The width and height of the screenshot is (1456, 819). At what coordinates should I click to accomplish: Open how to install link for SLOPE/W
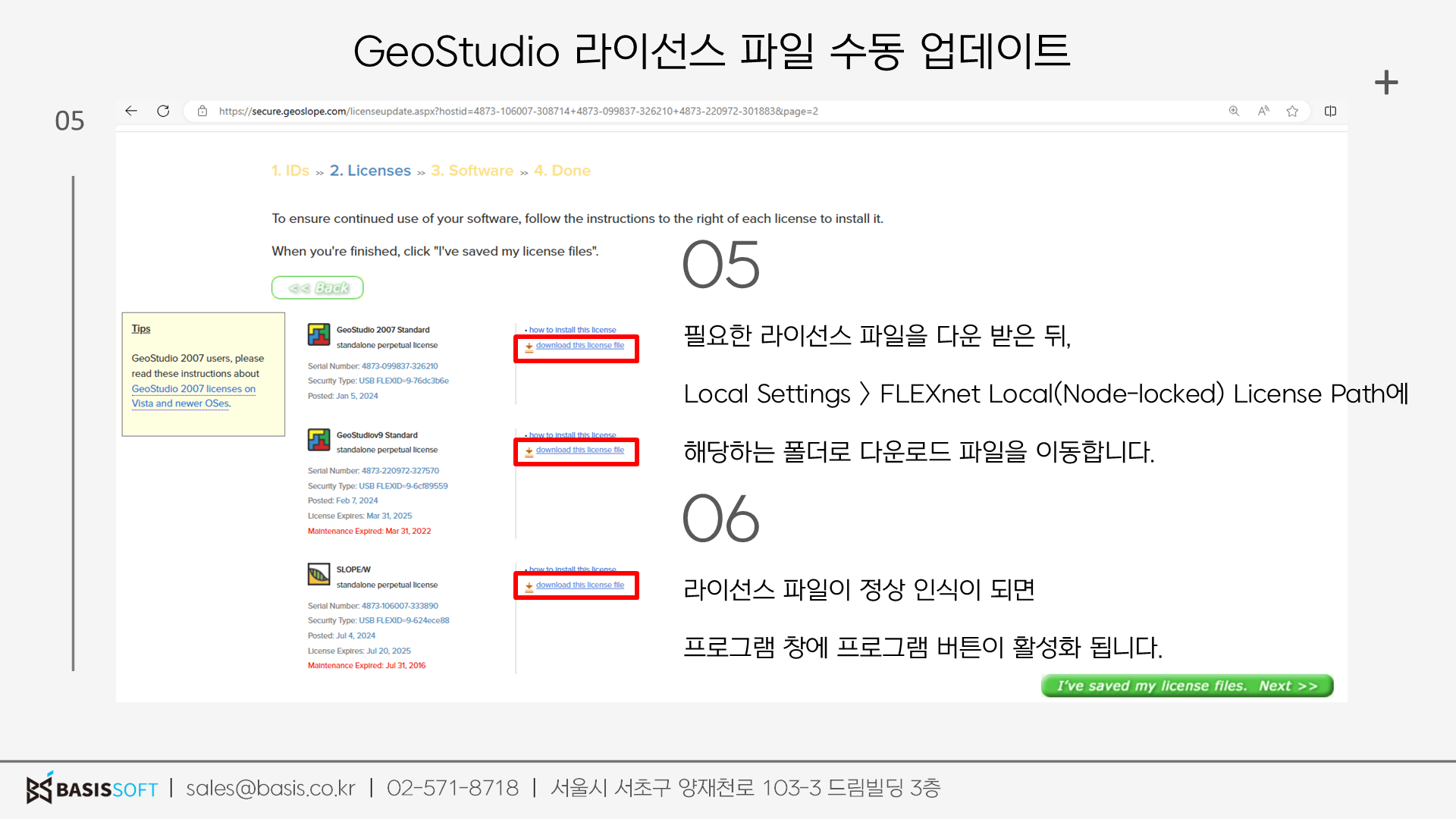pyautogui.click(x=573, y=569)
